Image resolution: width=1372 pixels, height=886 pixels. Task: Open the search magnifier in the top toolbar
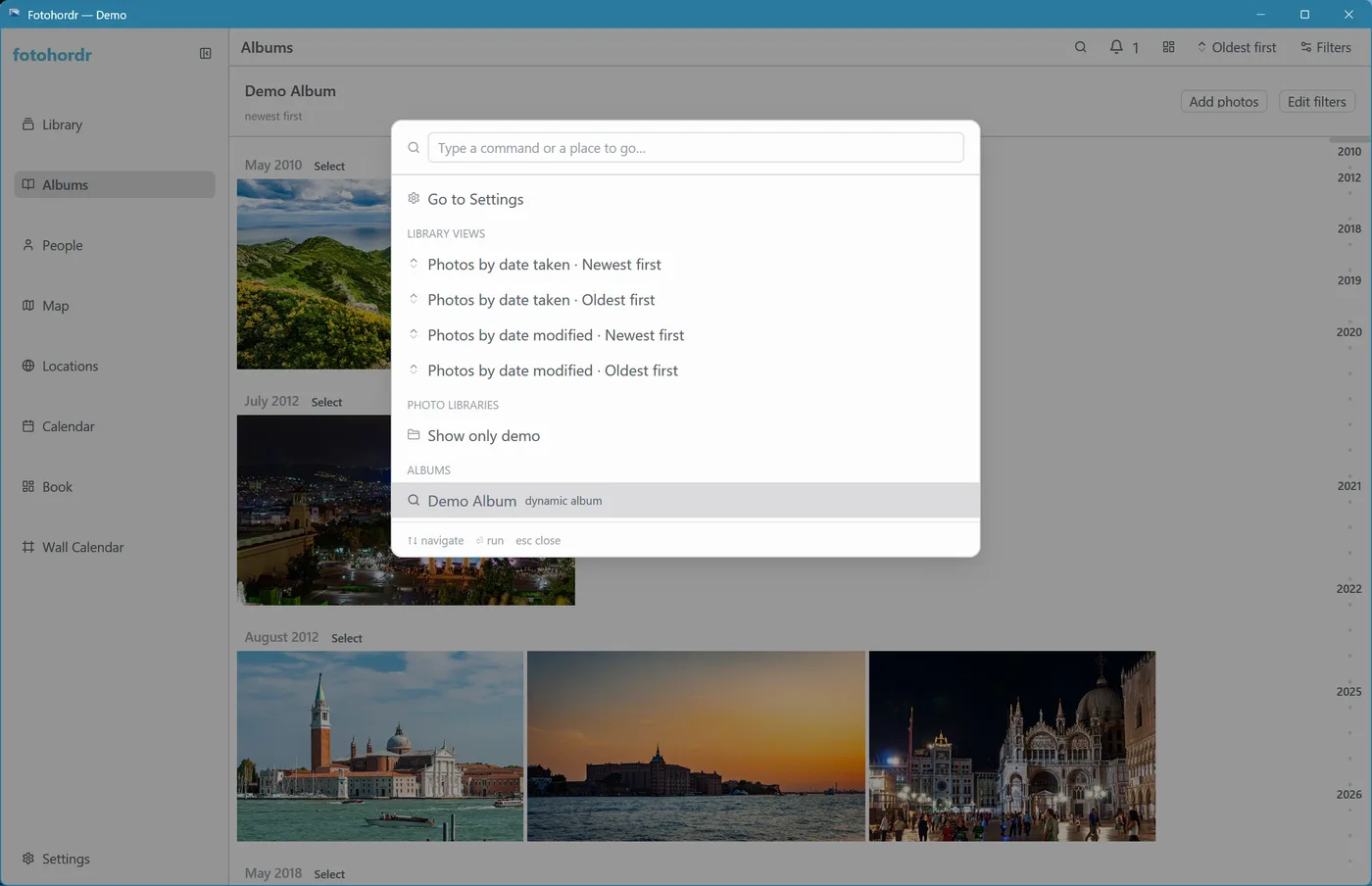tap(1080, 47)
